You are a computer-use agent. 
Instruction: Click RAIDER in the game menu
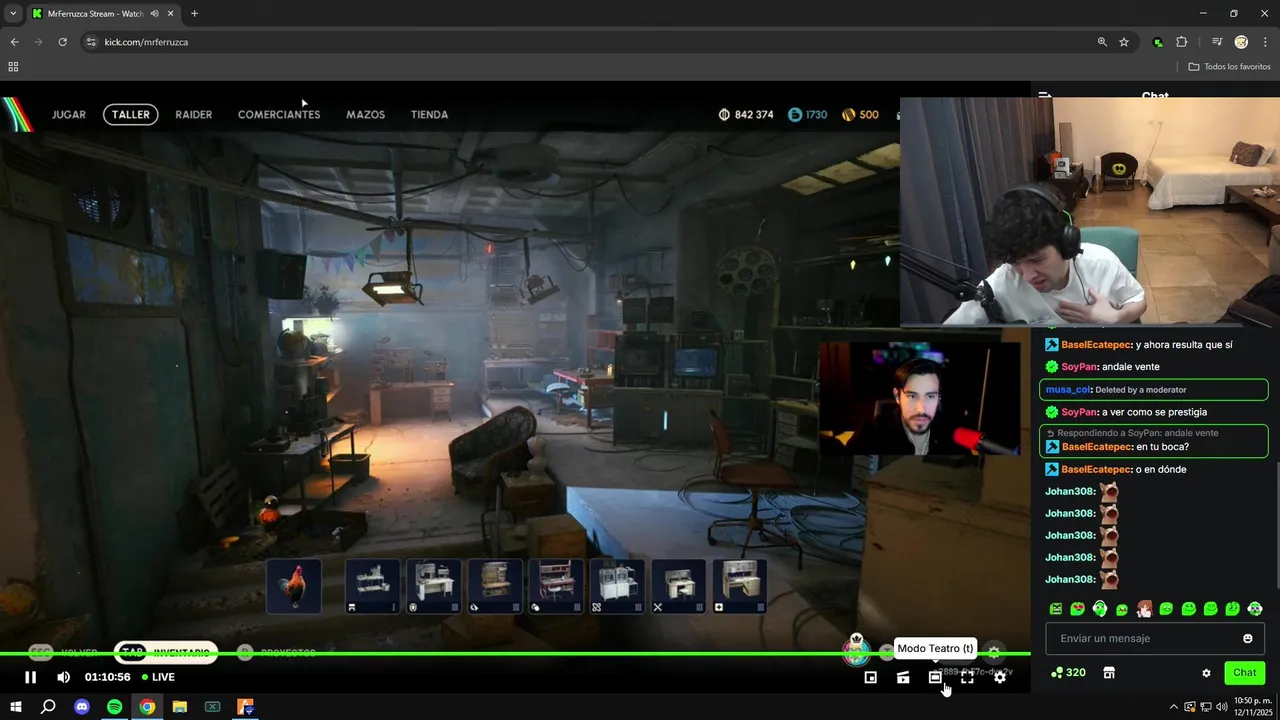pos(194,115)
